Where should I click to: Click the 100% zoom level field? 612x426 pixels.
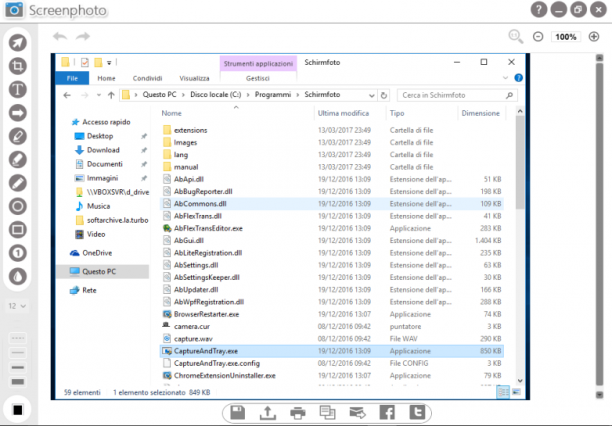coord(566,37)
